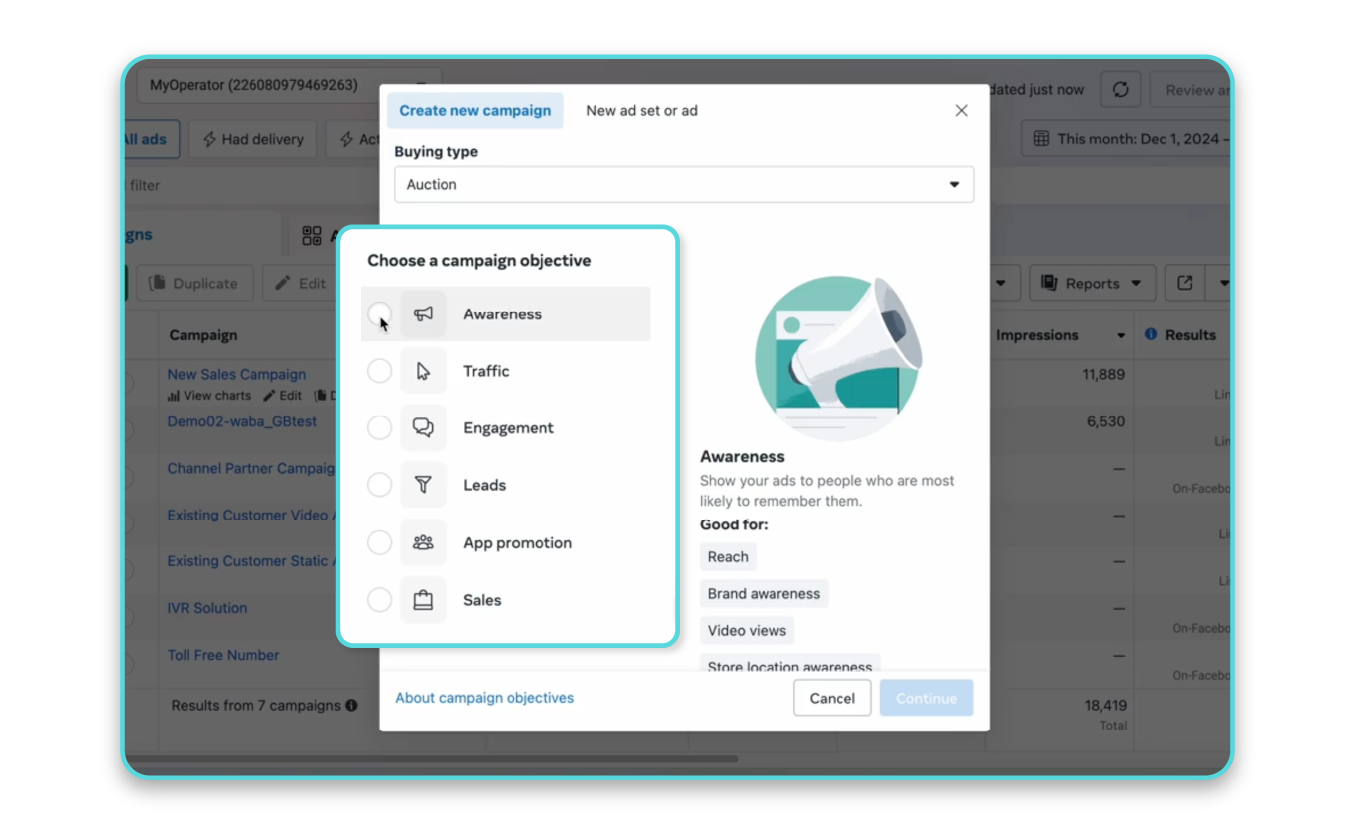This screenshot has width=1355, height=834.
Task: Click the Brand awareness tag
Action: [x=764, y=594]
